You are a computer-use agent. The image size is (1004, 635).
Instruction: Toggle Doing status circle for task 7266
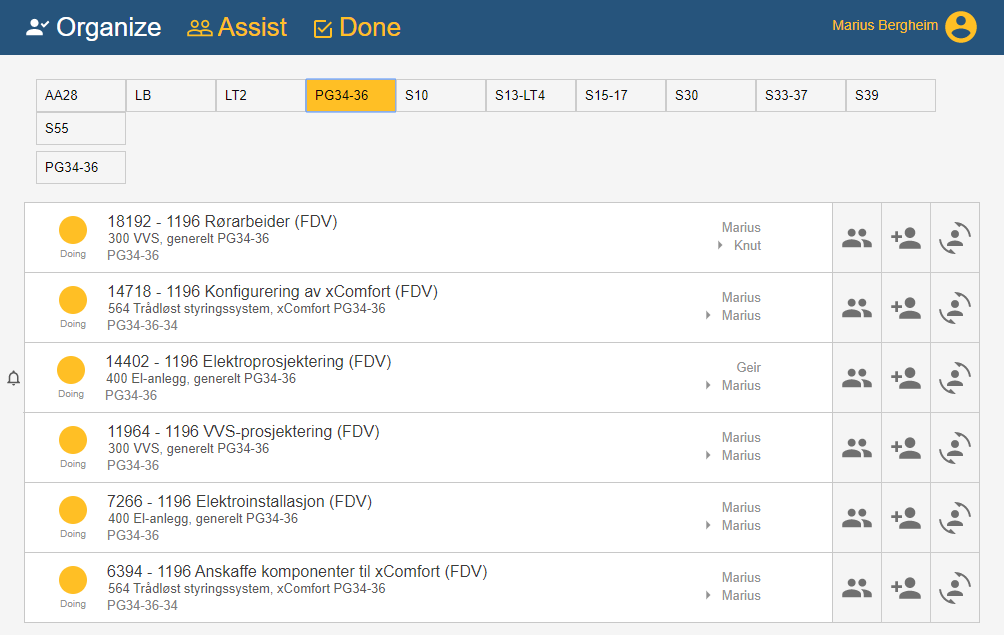73,510
